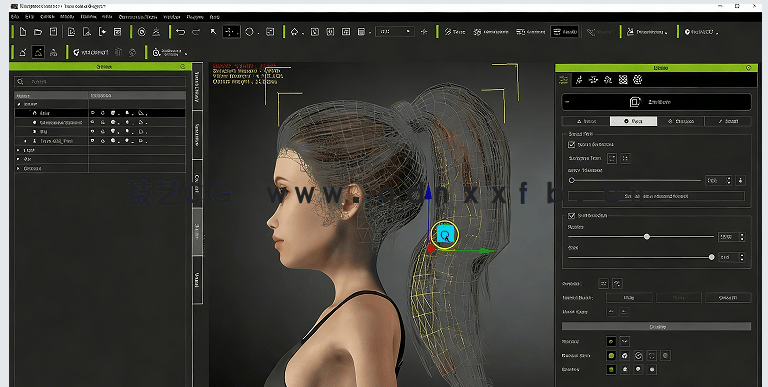Switch to the pencil-icon tab in right panel
The image size is (768, 387).
728,121
